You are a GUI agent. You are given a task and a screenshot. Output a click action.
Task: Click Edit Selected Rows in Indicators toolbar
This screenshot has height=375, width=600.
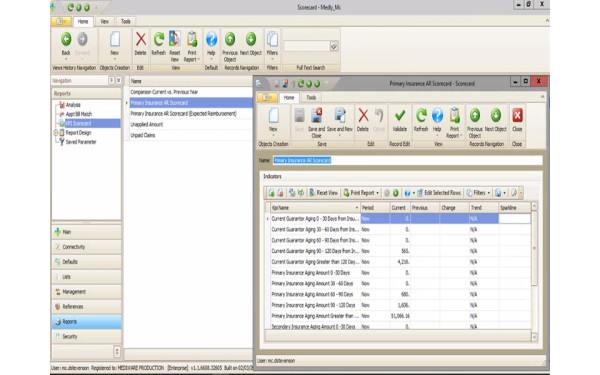tap(439, 193)
